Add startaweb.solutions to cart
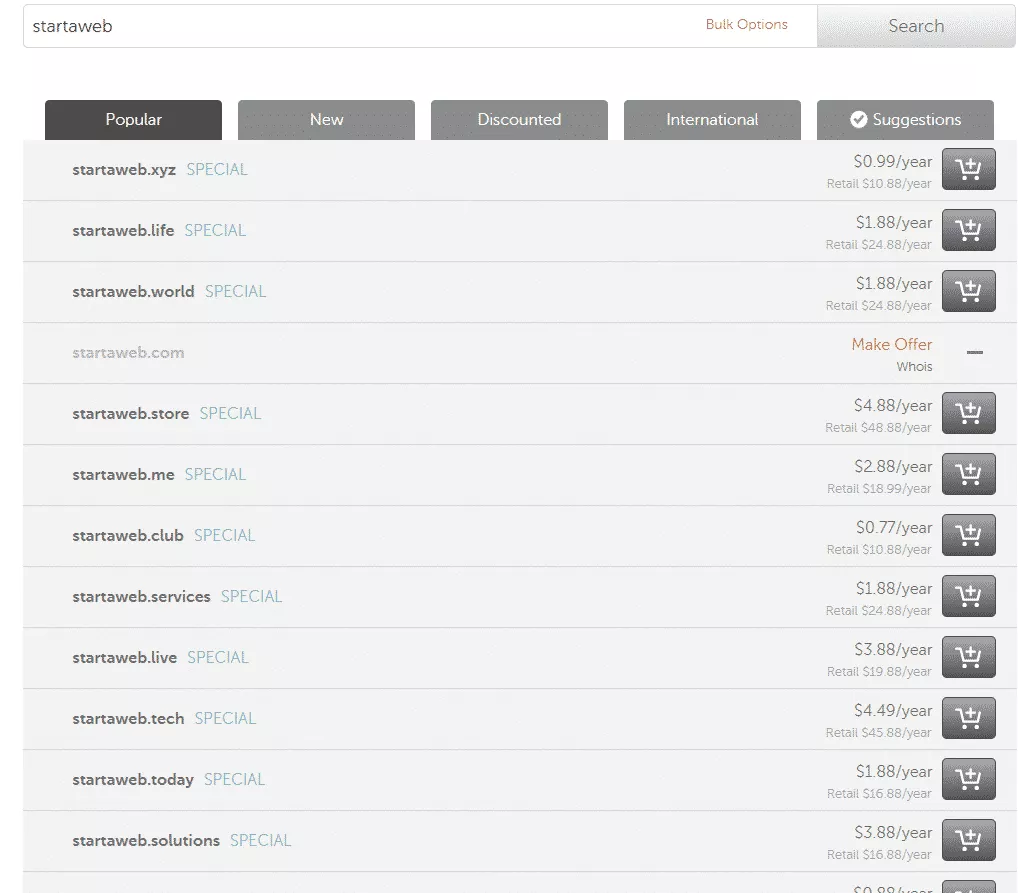Image resolution: width=1018 pixels, height=893 pixels. (968, 840)
